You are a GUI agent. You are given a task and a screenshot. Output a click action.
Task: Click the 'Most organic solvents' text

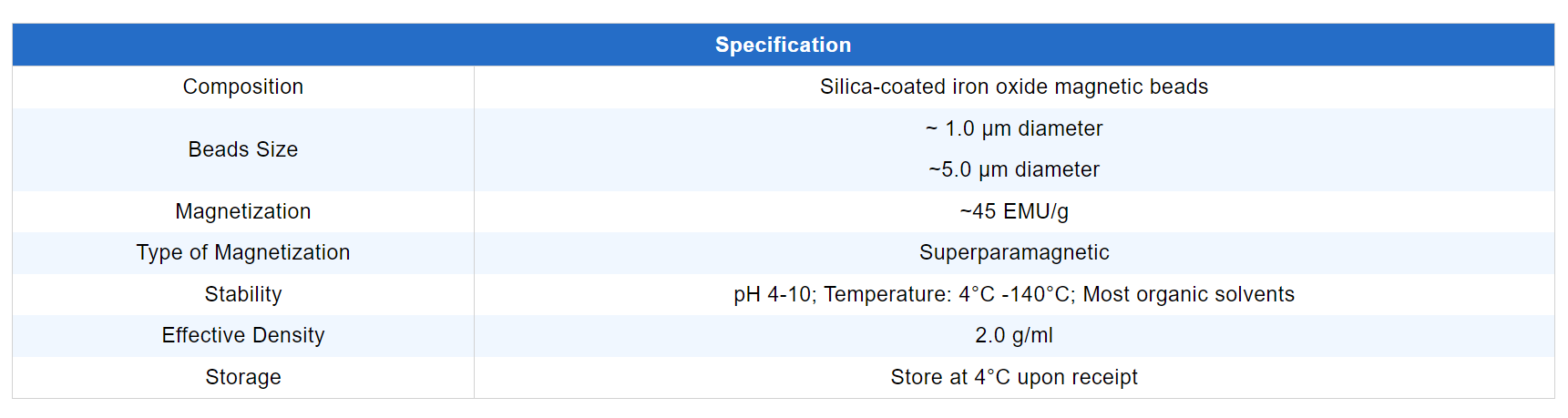click(x=1188, y=294)
